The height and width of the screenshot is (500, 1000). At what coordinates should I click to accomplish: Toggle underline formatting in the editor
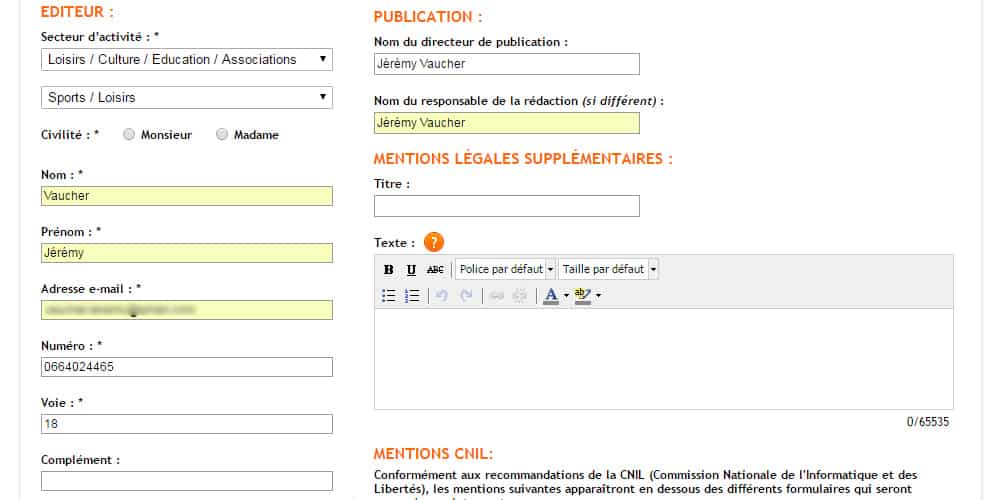pos(411,270)
